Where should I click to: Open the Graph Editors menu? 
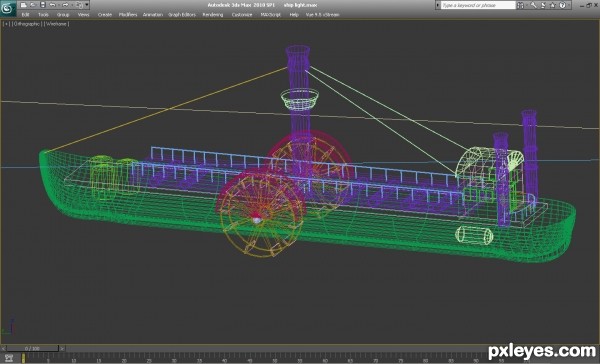click(x=182, y=15)
